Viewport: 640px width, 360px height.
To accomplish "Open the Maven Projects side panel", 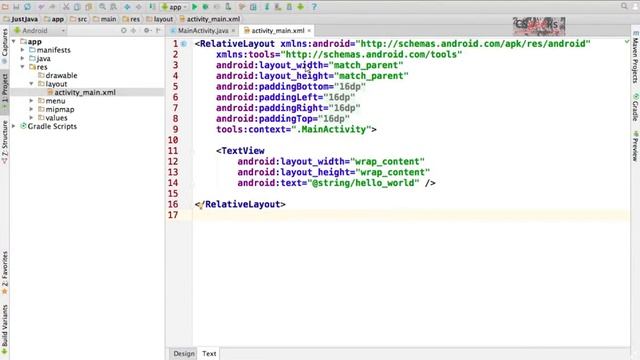I will click(x=635, y=57).
